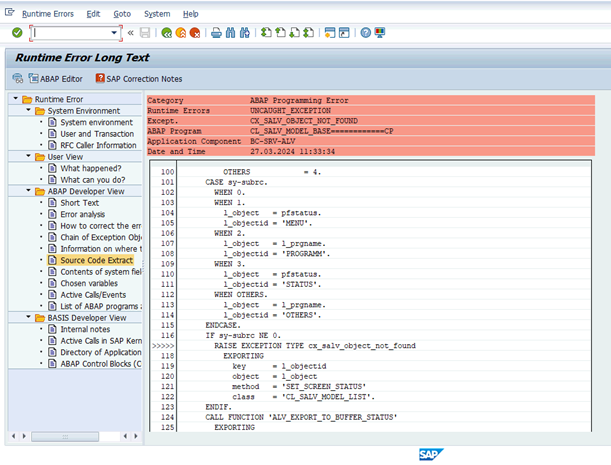Click the green Enter checkmark icon
Image resolution: width=611 pixels, height=465 pixels.
click(17, 33)
